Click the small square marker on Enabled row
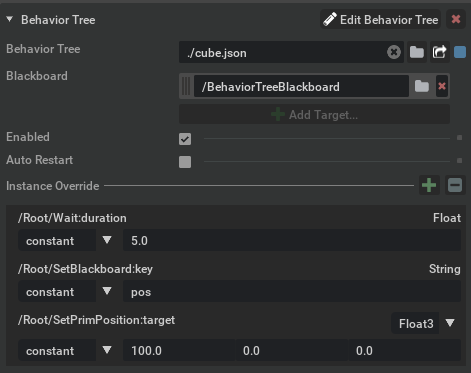The width and height of the screenshot is (471, 373). click(459, 138)
